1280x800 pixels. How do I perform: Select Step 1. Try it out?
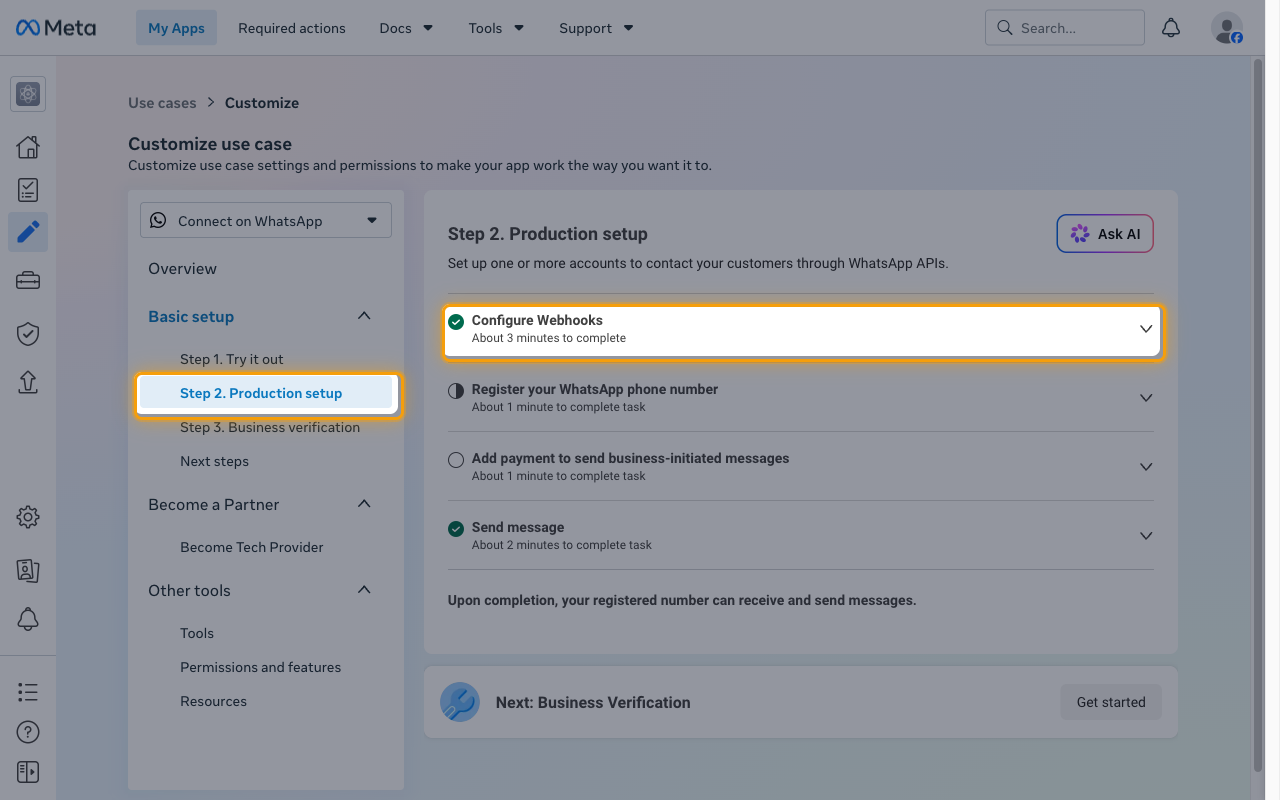(232, 359)
